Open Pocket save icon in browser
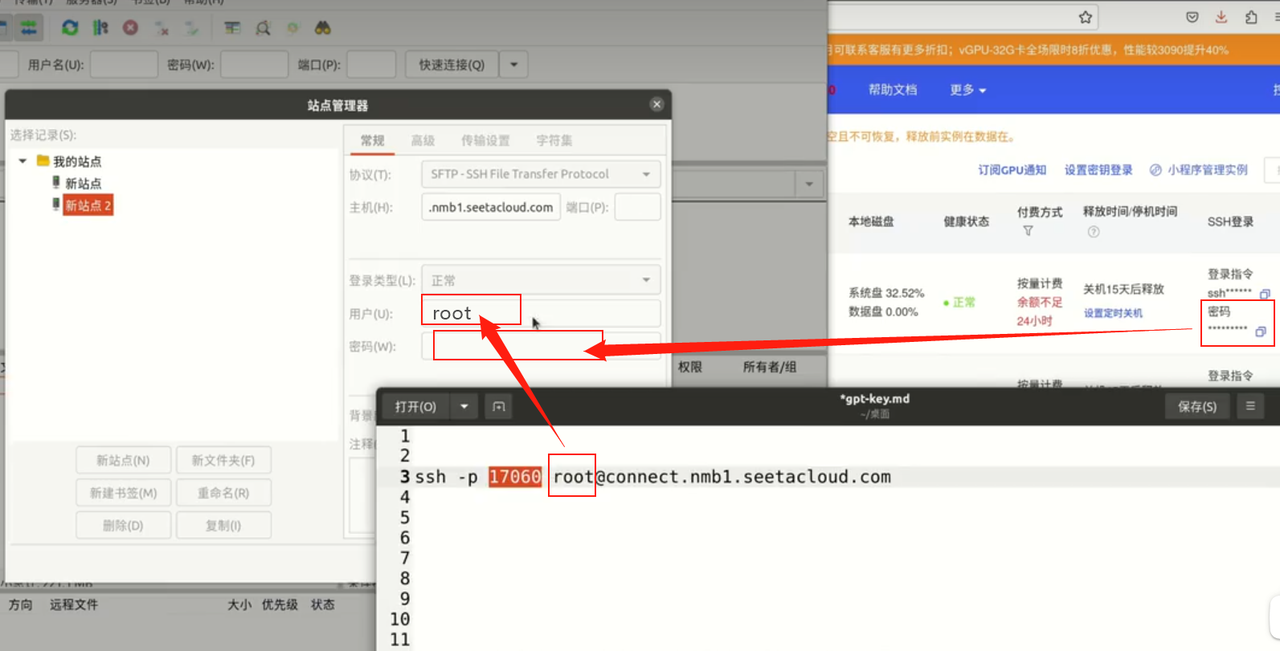The image size is (1280, 651). [x=1192, y=17]
